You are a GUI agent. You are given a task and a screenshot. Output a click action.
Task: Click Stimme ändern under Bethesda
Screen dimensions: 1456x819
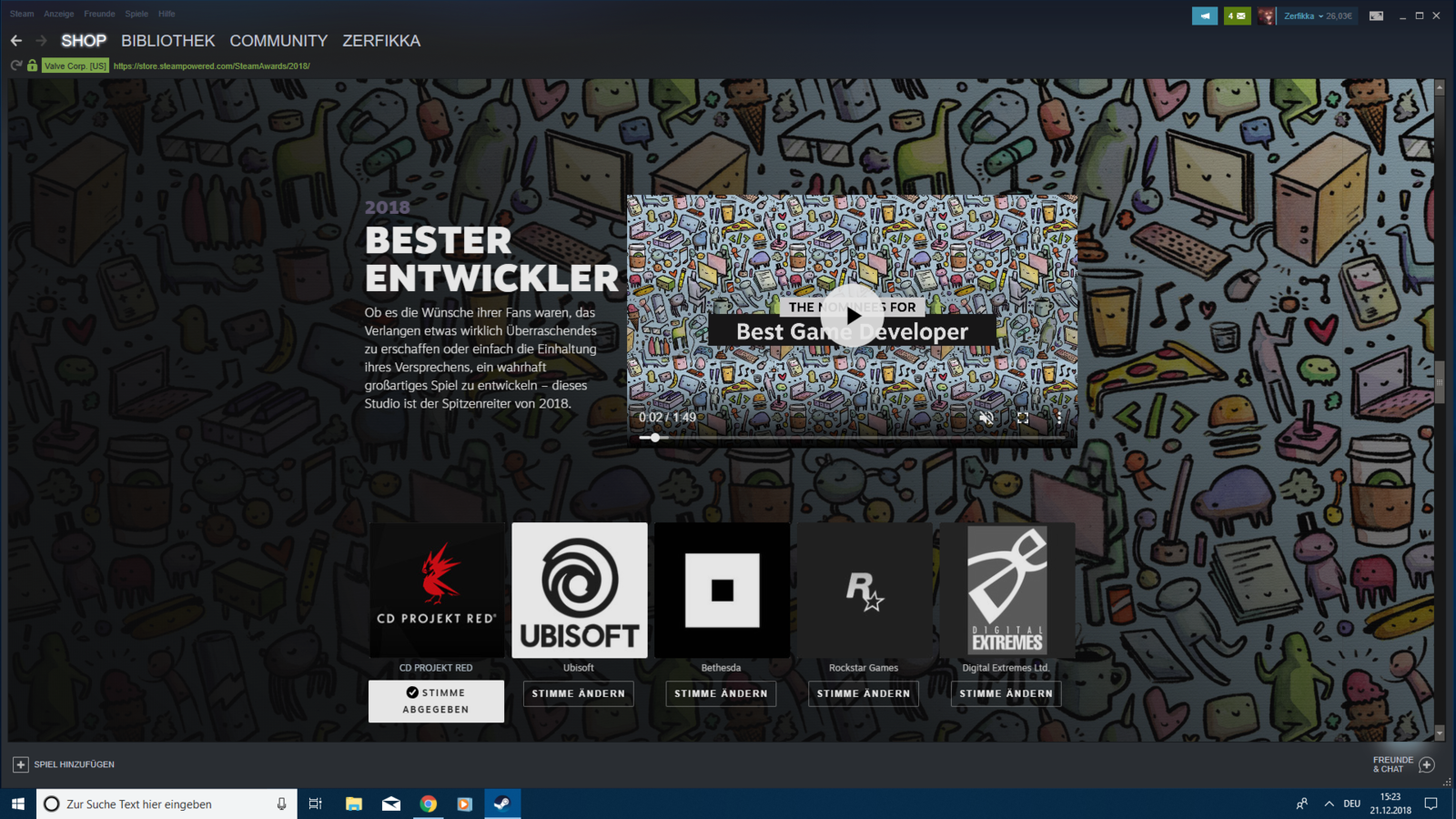pos(721,693)
